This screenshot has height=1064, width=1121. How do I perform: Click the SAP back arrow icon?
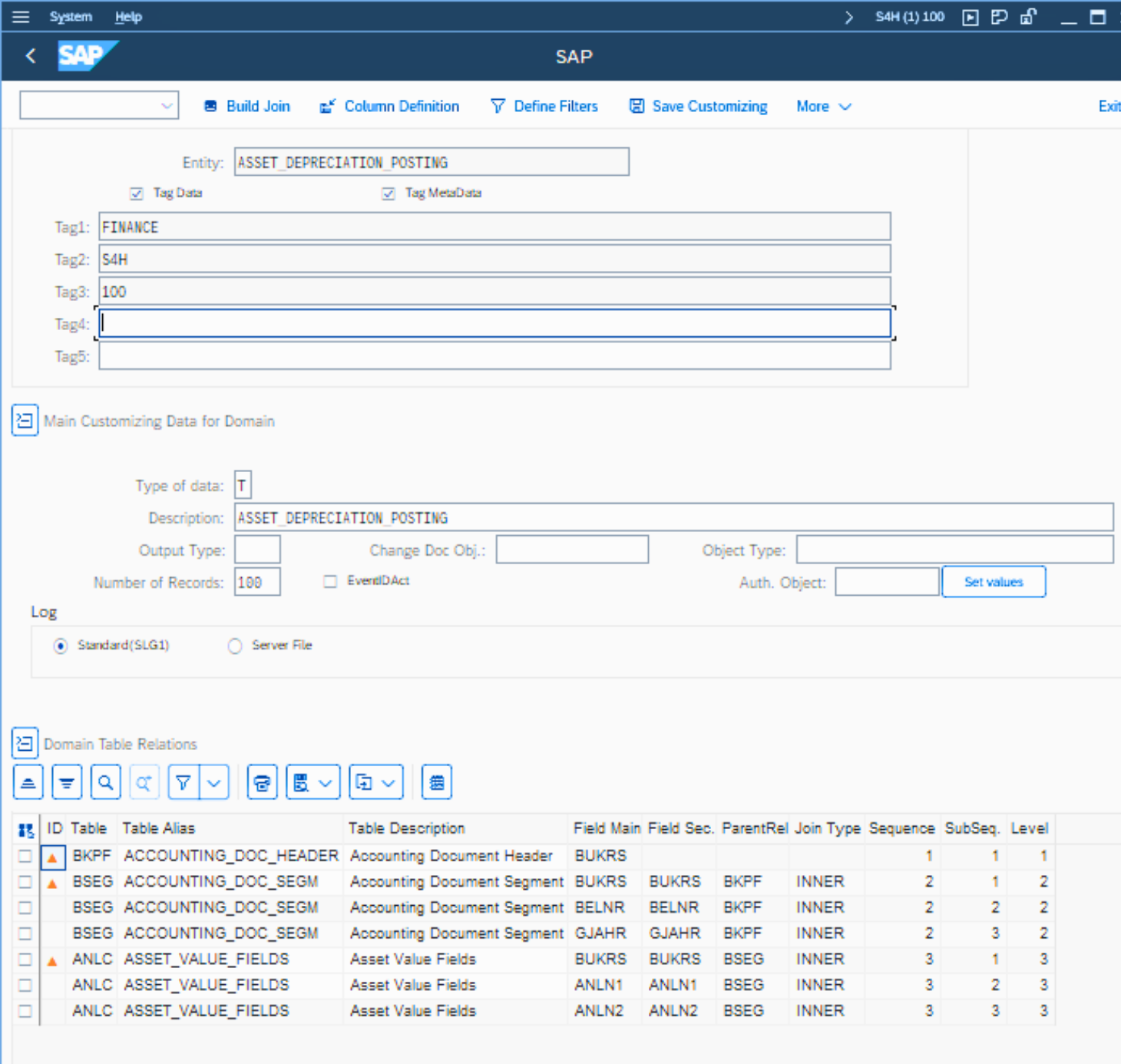31,56
